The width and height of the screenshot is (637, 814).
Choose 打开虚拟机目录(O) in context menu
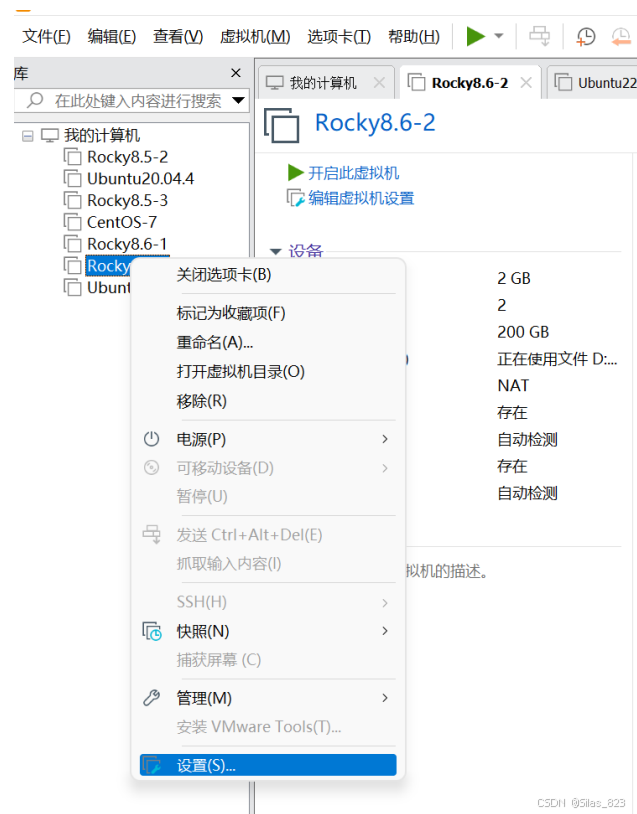pos(268,372)
